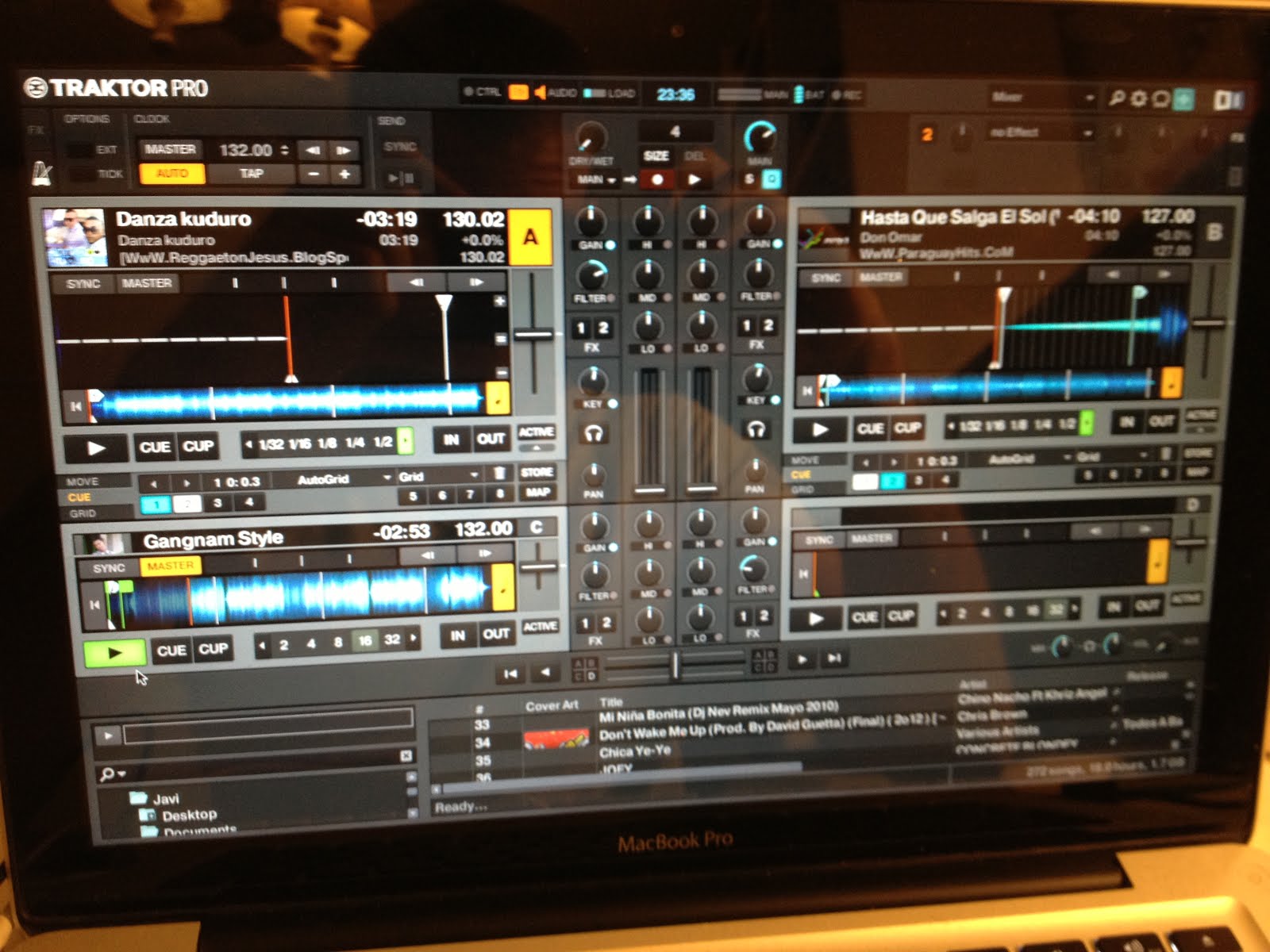
Task: Click the green fullscreen icon in header
Action: [1183, 98]
